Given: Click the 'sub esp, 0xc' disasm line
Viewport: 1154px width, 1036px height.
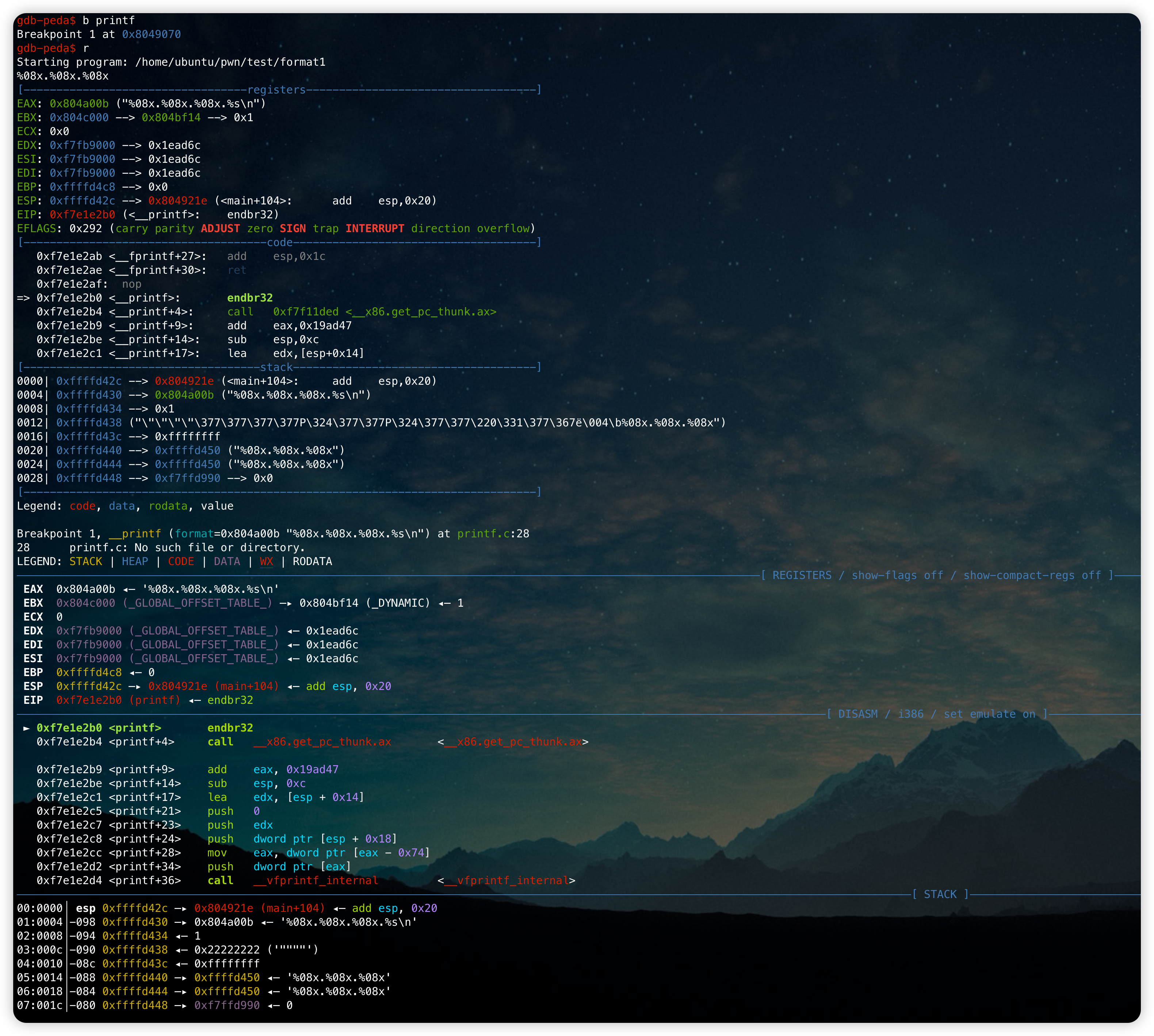Looking at the screenshot, I should (x=171, y=784).
